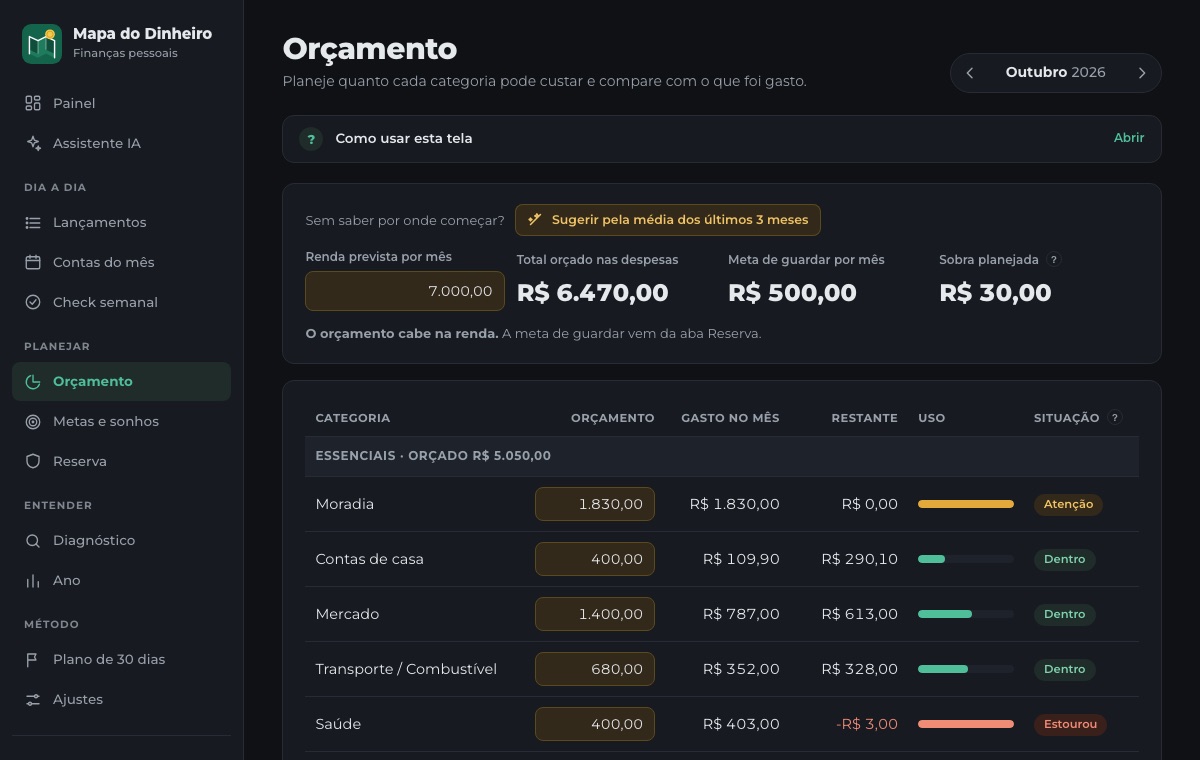Edit the Transporte / Combustível budget field
Viewport: 1200px width, 760px height.
(595, 669)
